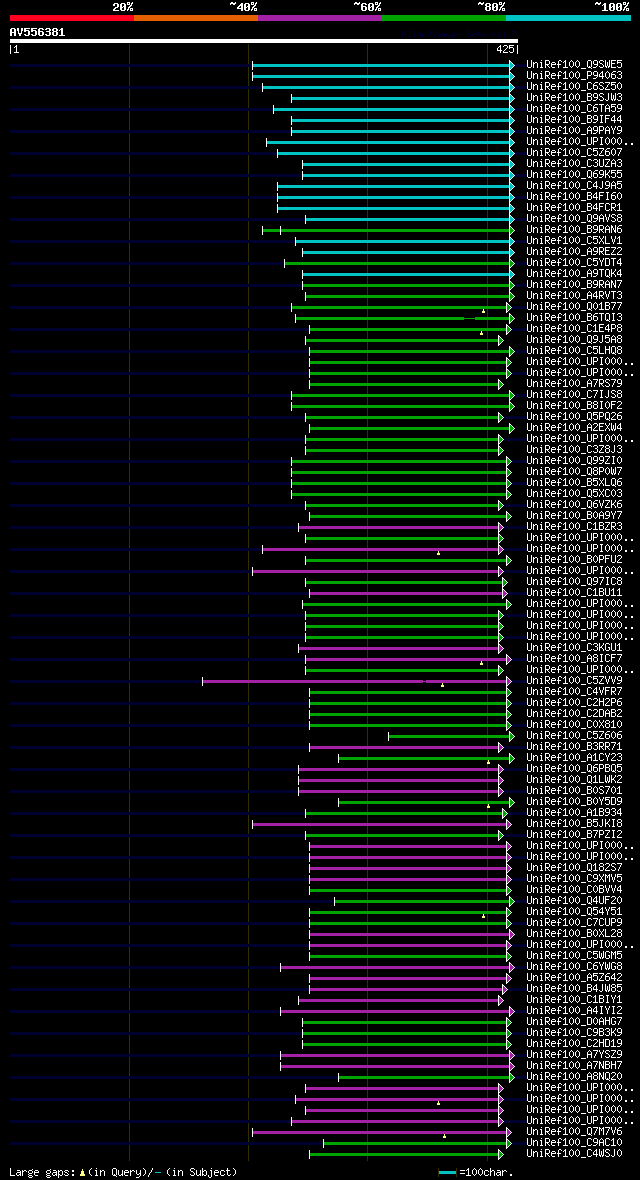
Task: Click the UniRef100_C5Z607 hit name
Action: click(574, 153)
